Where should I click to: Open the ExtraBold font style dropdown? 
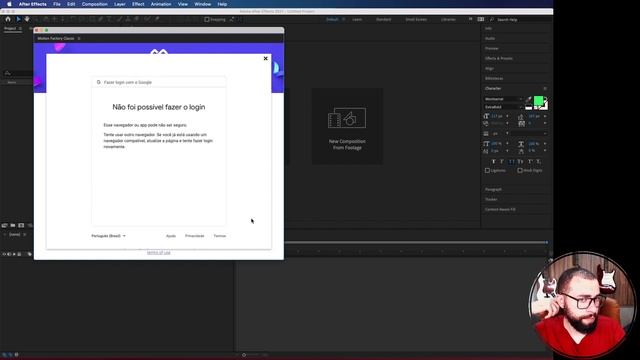tap(503, 107)
